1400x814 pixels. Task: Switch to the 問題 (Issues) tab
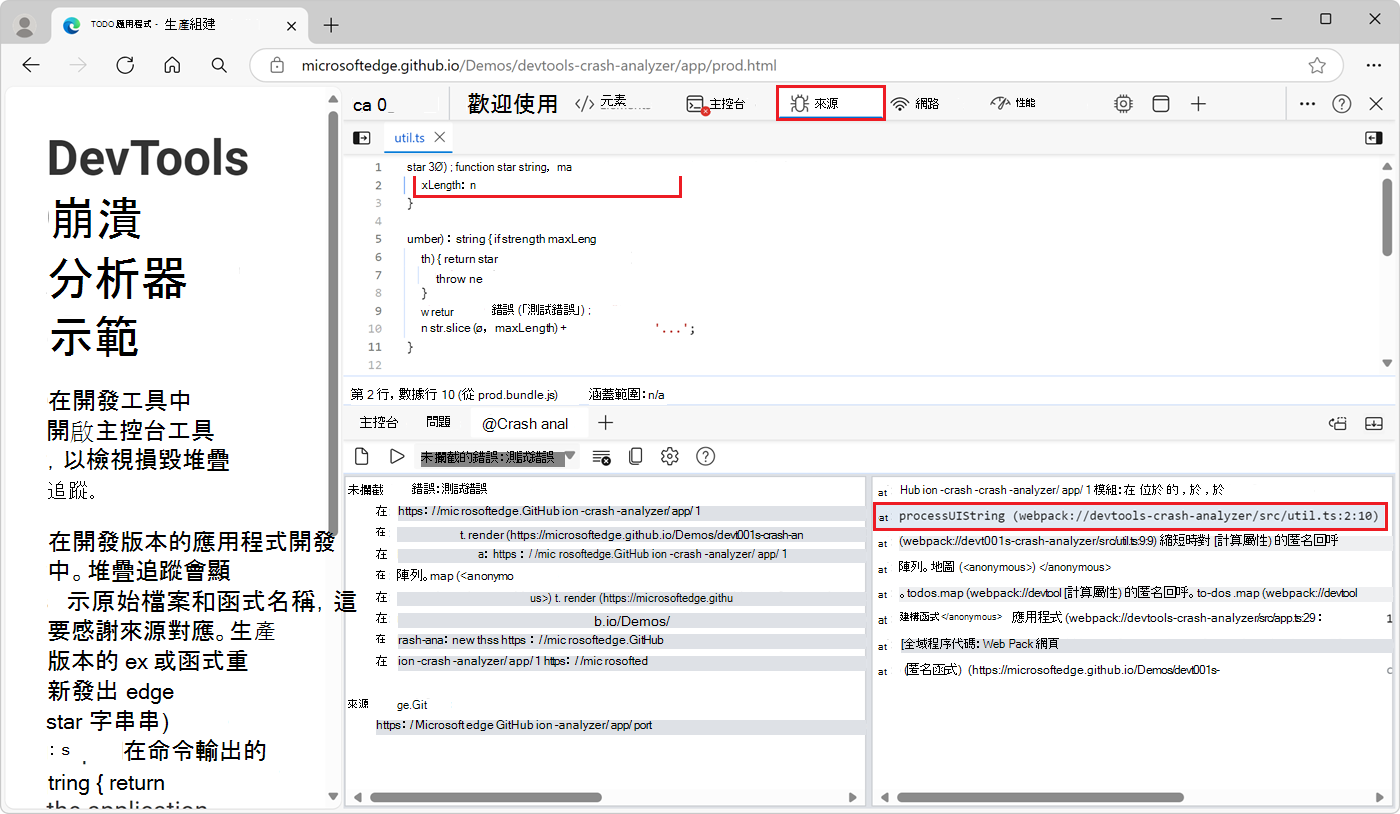pyautogui.click(x=438, y=421)
